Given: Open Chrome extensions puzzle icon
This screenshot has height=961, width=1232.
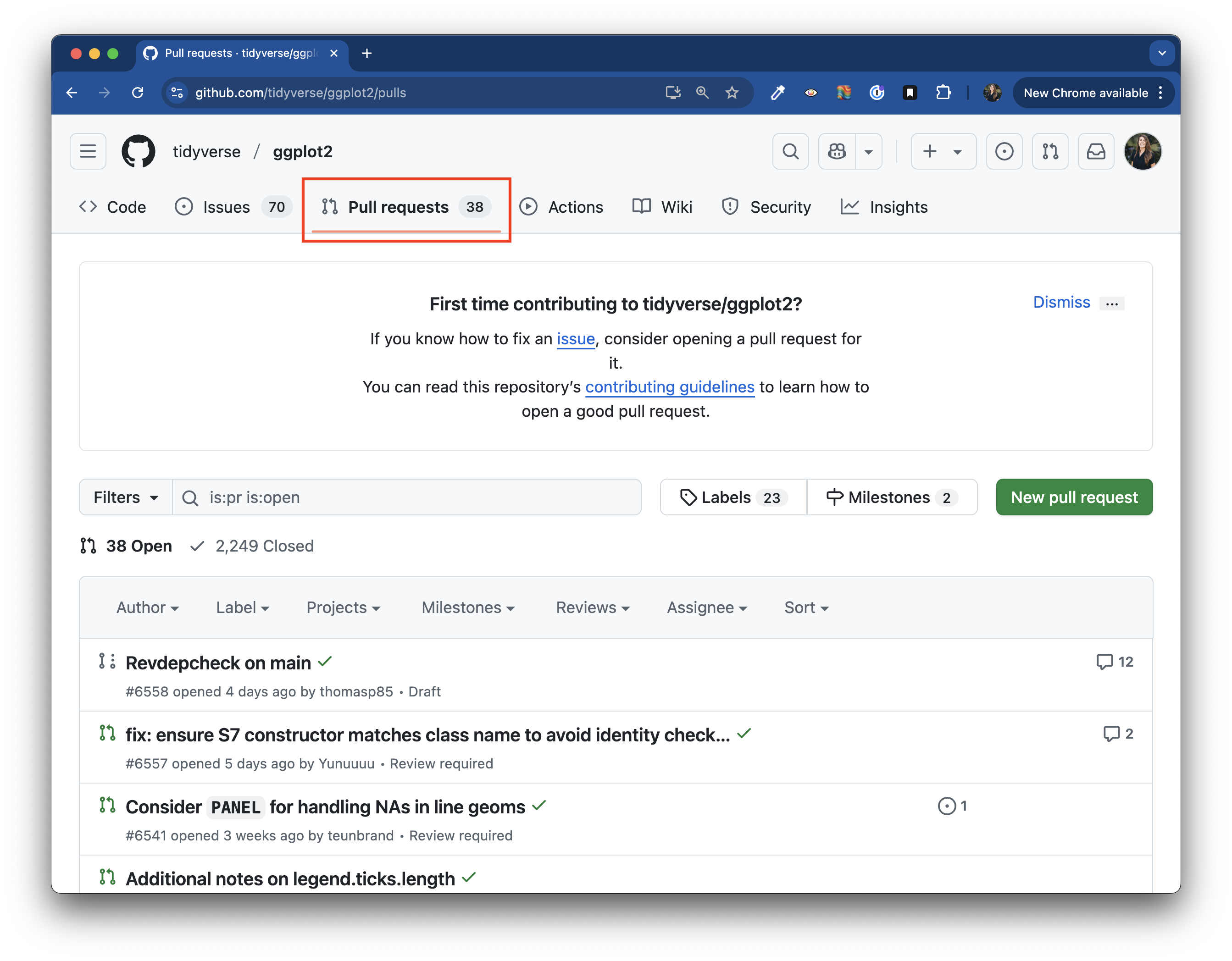Looking at the screenshot, I should coord(943,93).
